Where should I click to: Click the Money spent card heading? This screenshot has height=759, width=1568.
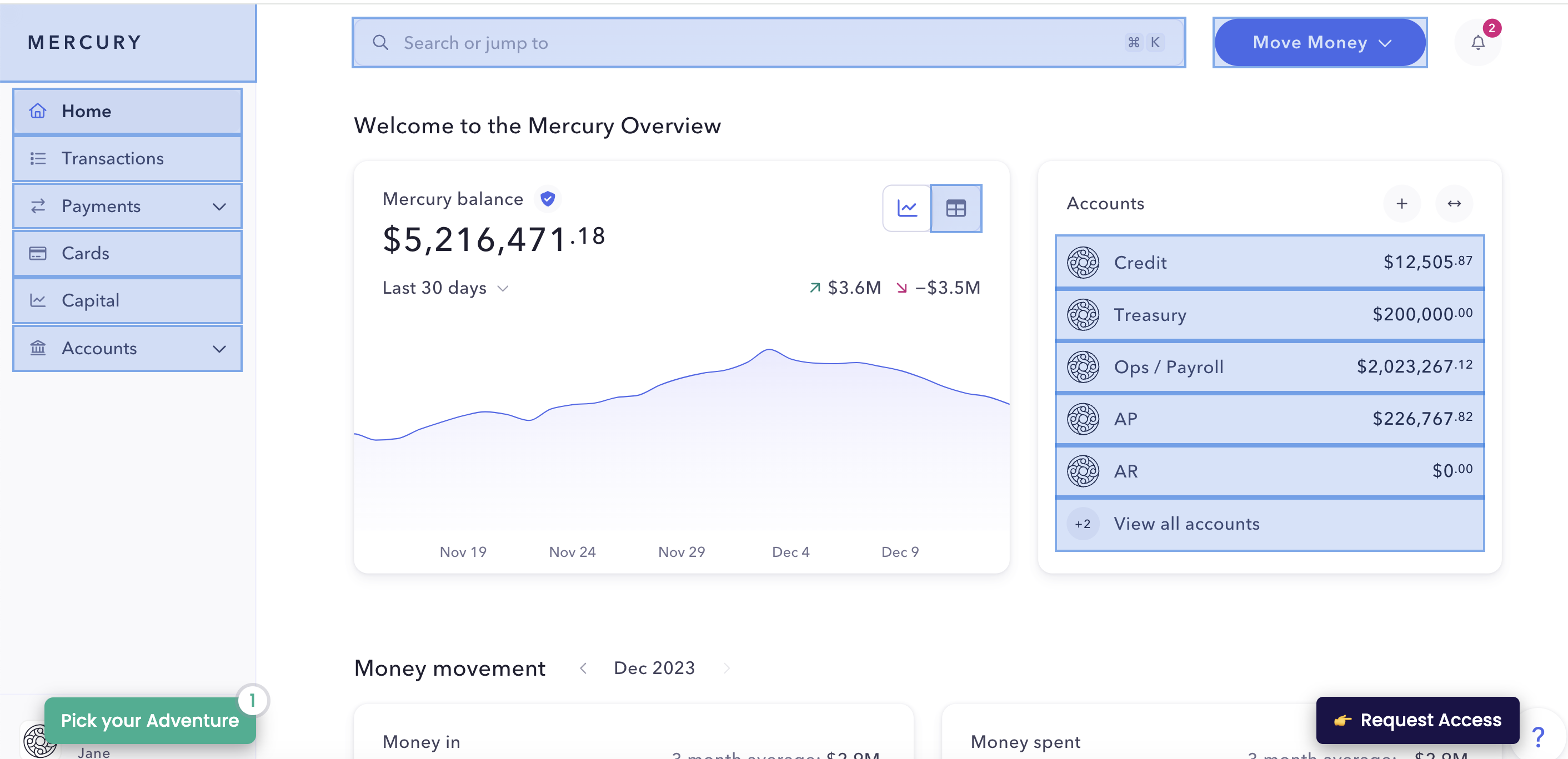point(1026,742)
